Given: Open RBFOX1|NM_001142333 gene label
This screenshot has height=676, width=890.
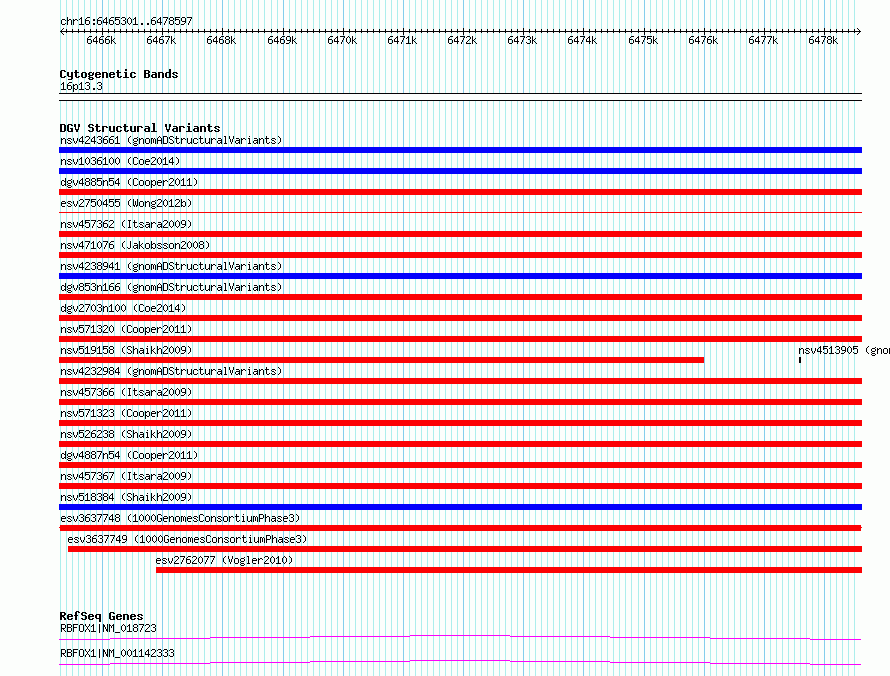Looking at the screenshot, I should pyautogui.click(x=117, y=653).
